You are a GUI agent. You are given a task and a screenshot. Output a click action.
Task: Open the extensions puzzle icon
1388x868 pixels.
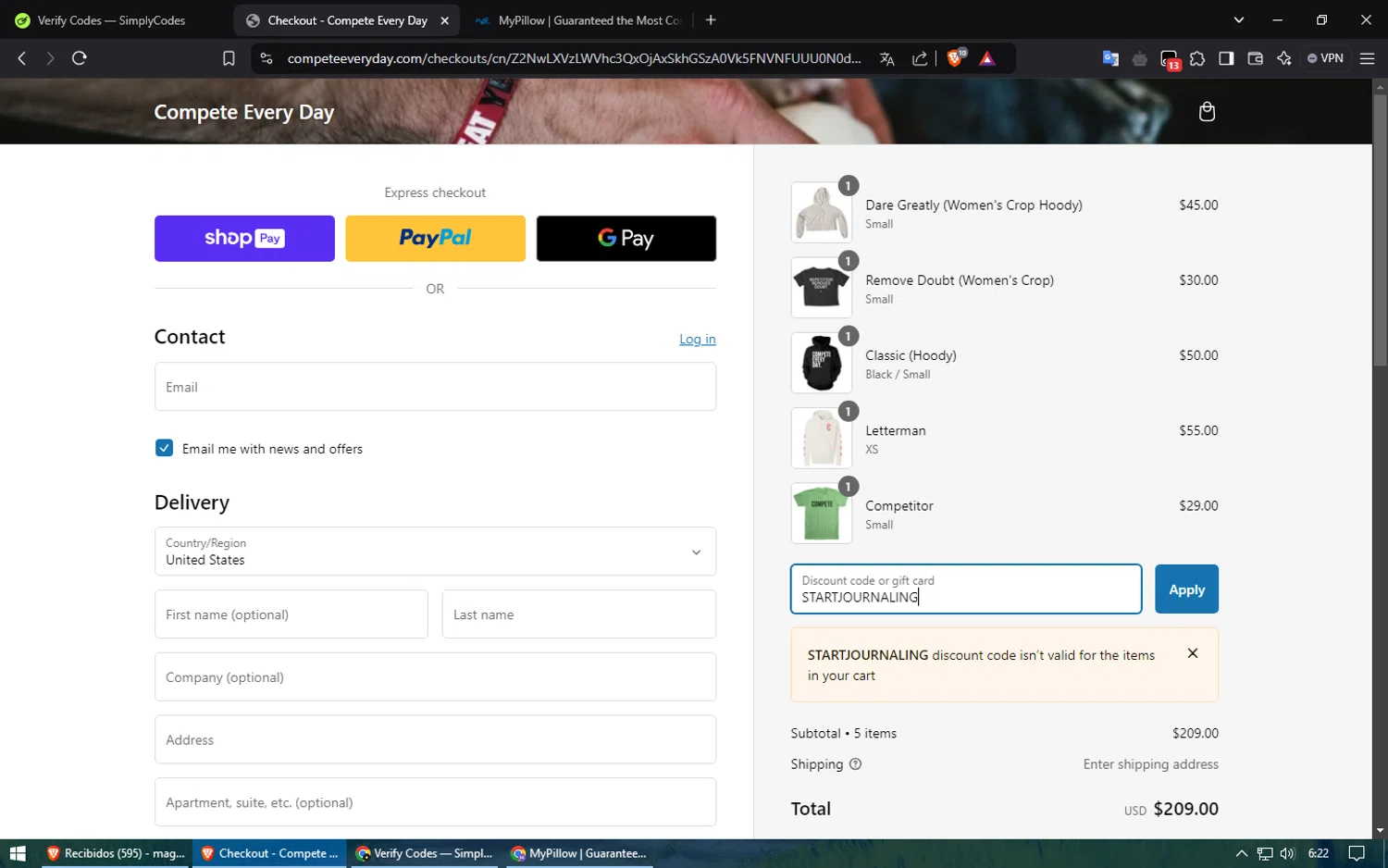tap(1197, 58)
